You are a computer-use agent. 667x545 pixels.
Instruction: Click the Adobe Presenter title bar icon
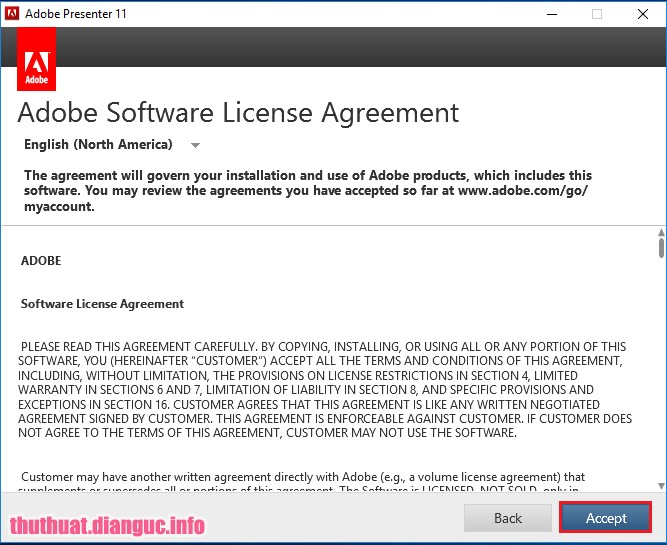tap(11, 14)
